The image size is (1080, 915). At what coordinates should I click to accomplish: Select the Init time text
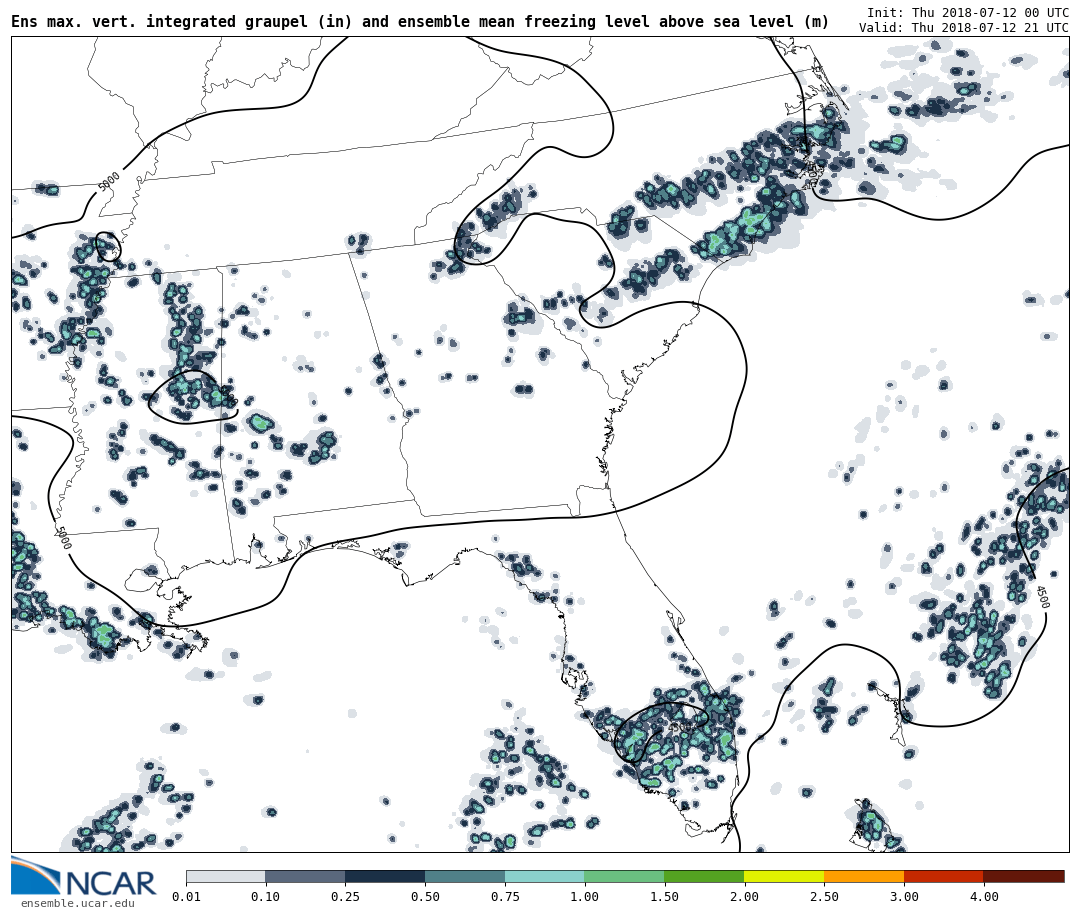click(x=967, y=13)
